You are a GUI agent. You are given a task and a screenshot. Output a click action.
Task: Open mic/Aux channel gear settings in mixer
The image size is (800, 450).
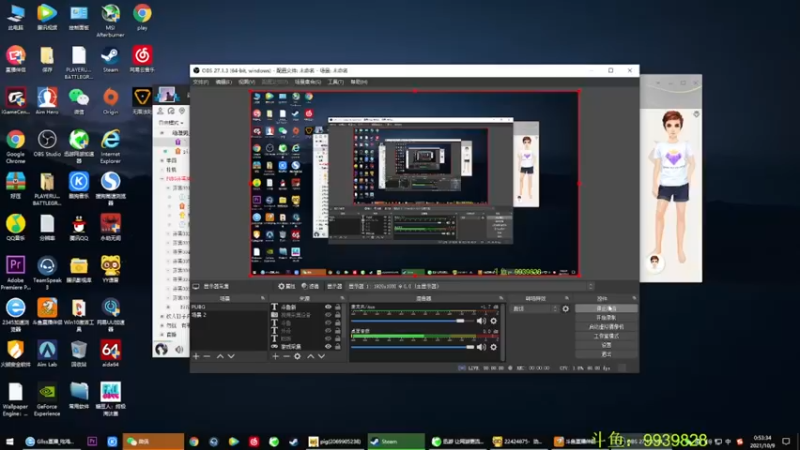[x=493, y=321]
